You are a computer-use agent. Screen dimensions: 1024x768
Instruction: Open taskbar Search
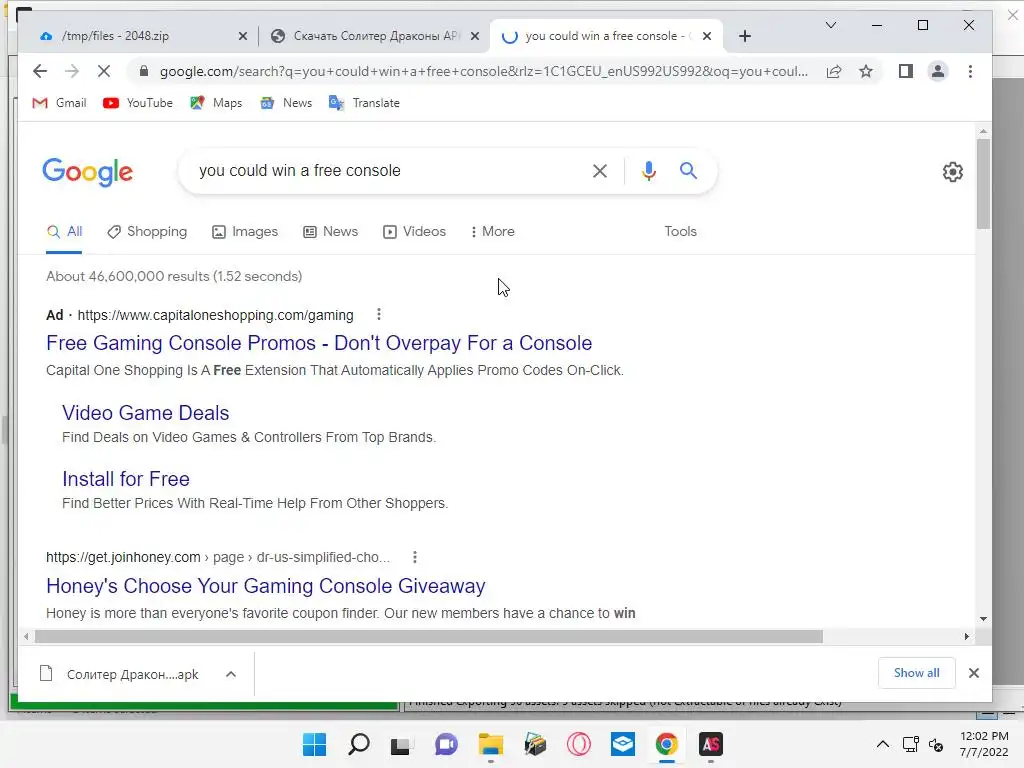point(359,744)
